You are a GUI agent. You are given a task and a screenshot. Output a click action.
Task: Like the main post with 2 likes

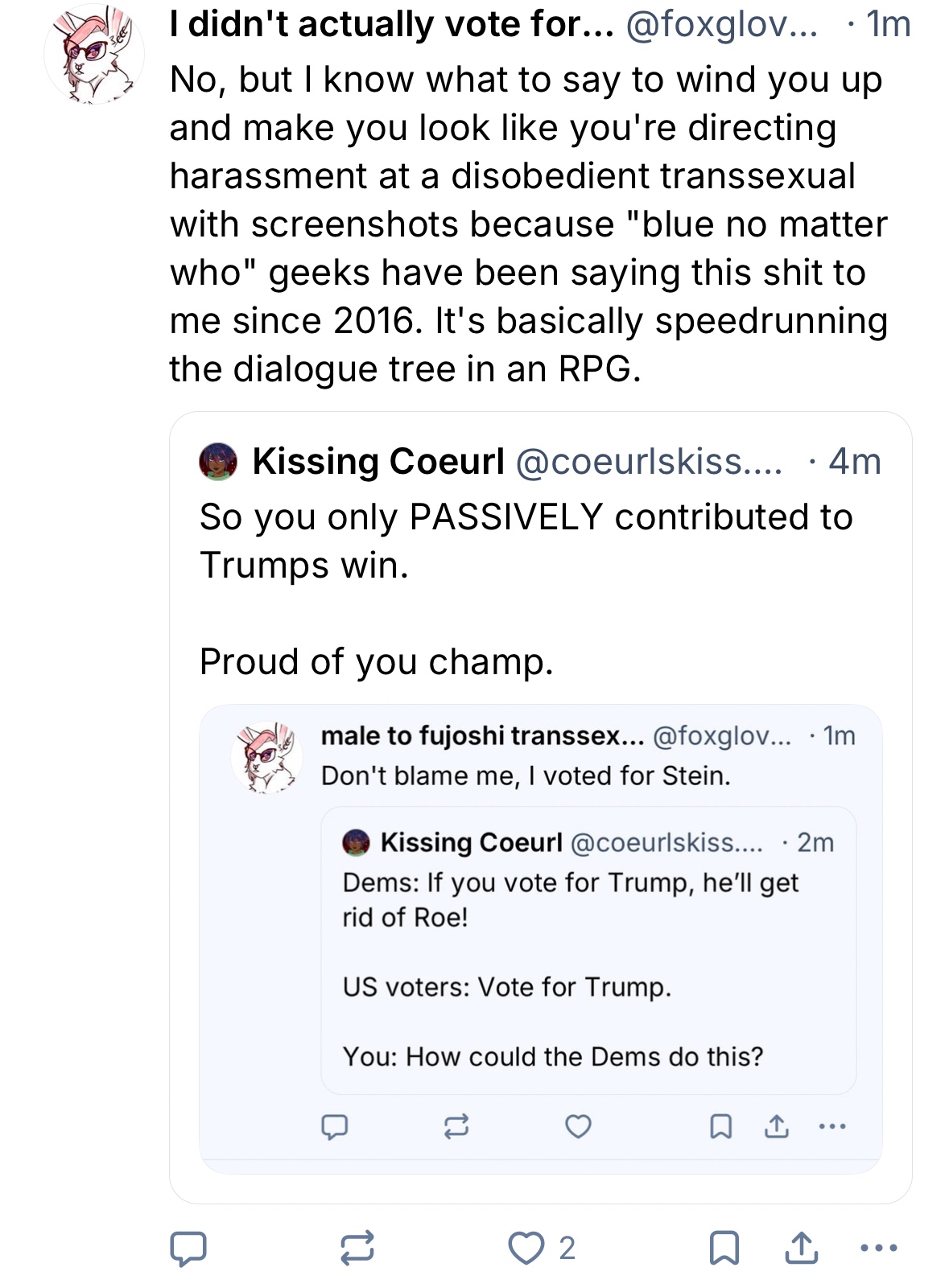[526, 1248]
